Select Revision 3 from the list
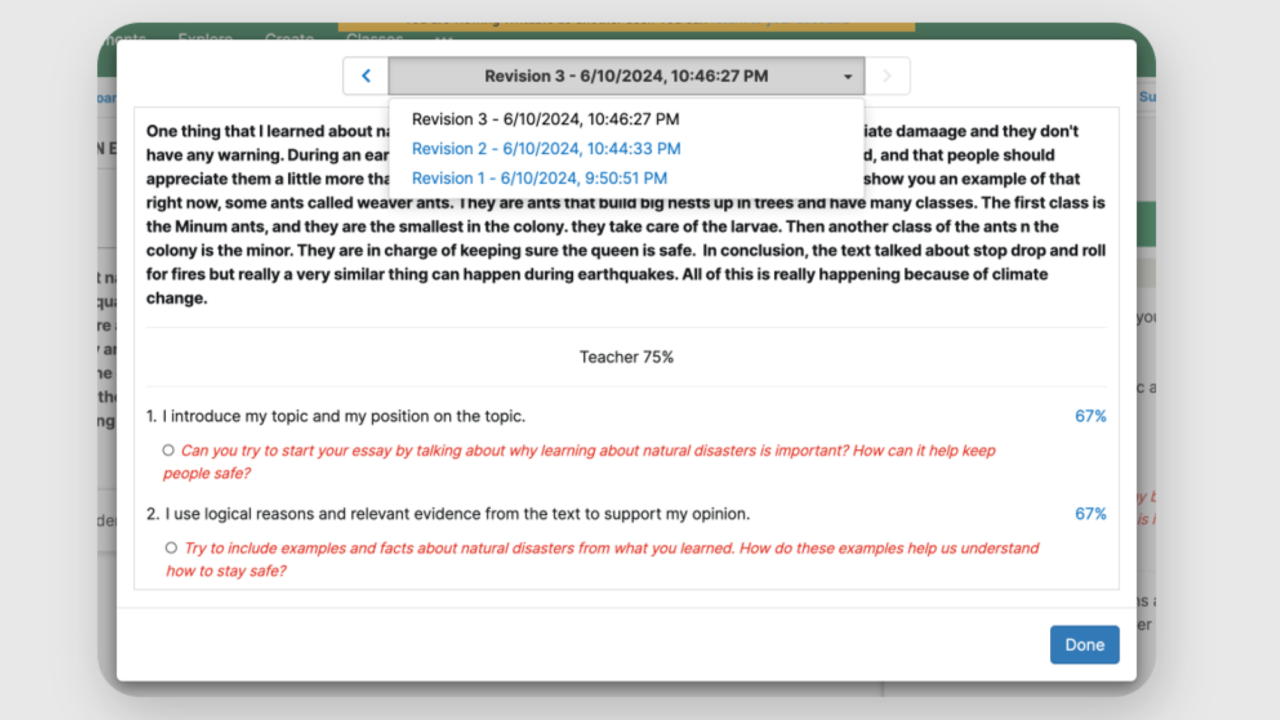Screen dimensions: 1280x720 pos(545,119)
